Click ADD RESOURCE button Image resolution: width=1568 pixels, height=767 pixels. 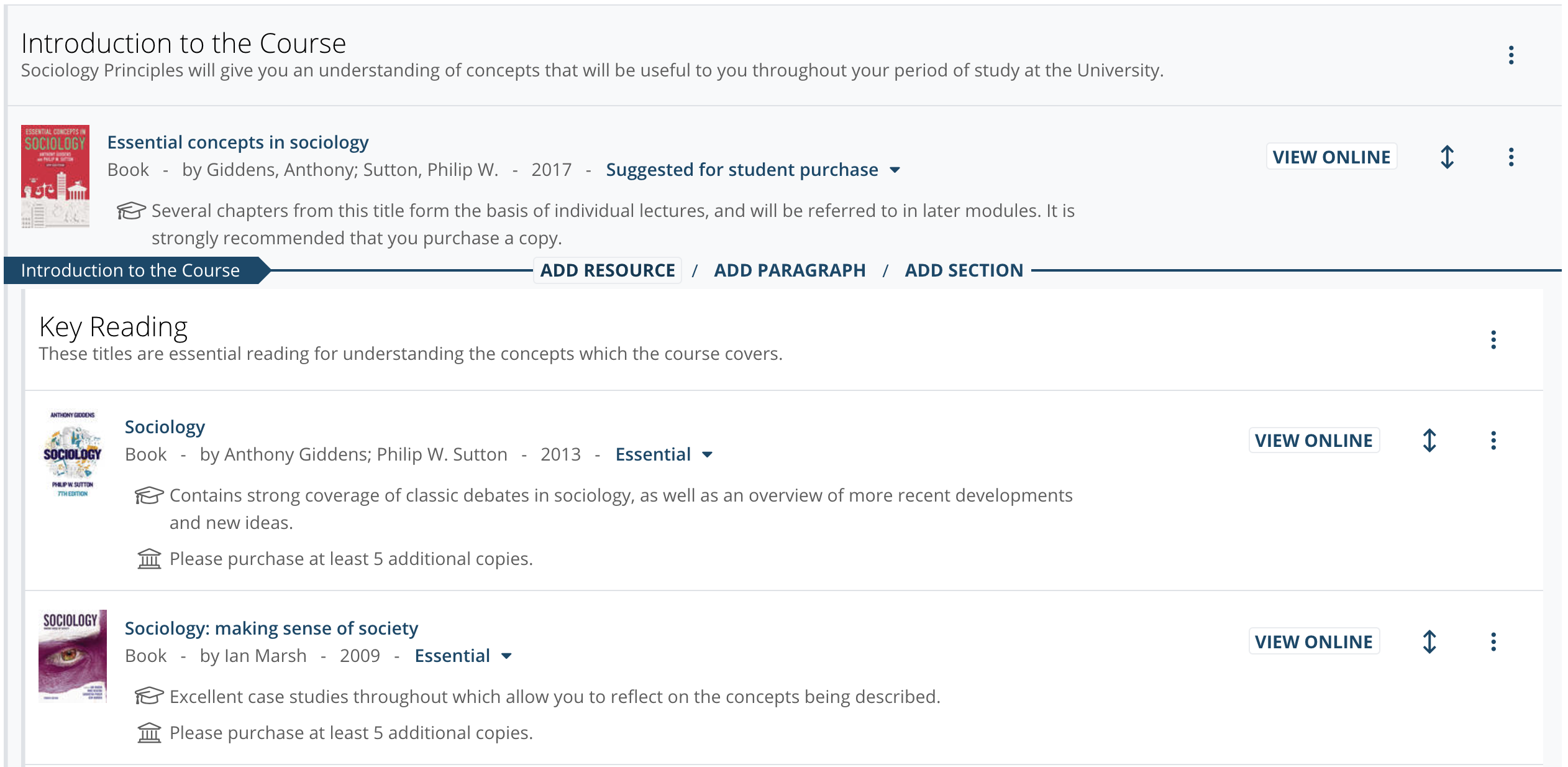coord(607,270)
